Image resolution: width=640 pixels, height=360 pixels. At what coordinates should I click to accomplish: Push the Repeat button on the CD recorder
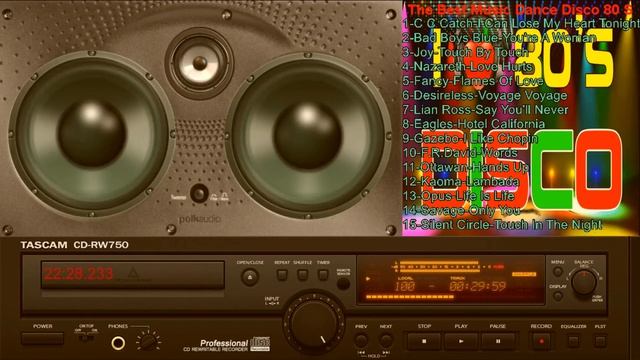click(282, 275)
